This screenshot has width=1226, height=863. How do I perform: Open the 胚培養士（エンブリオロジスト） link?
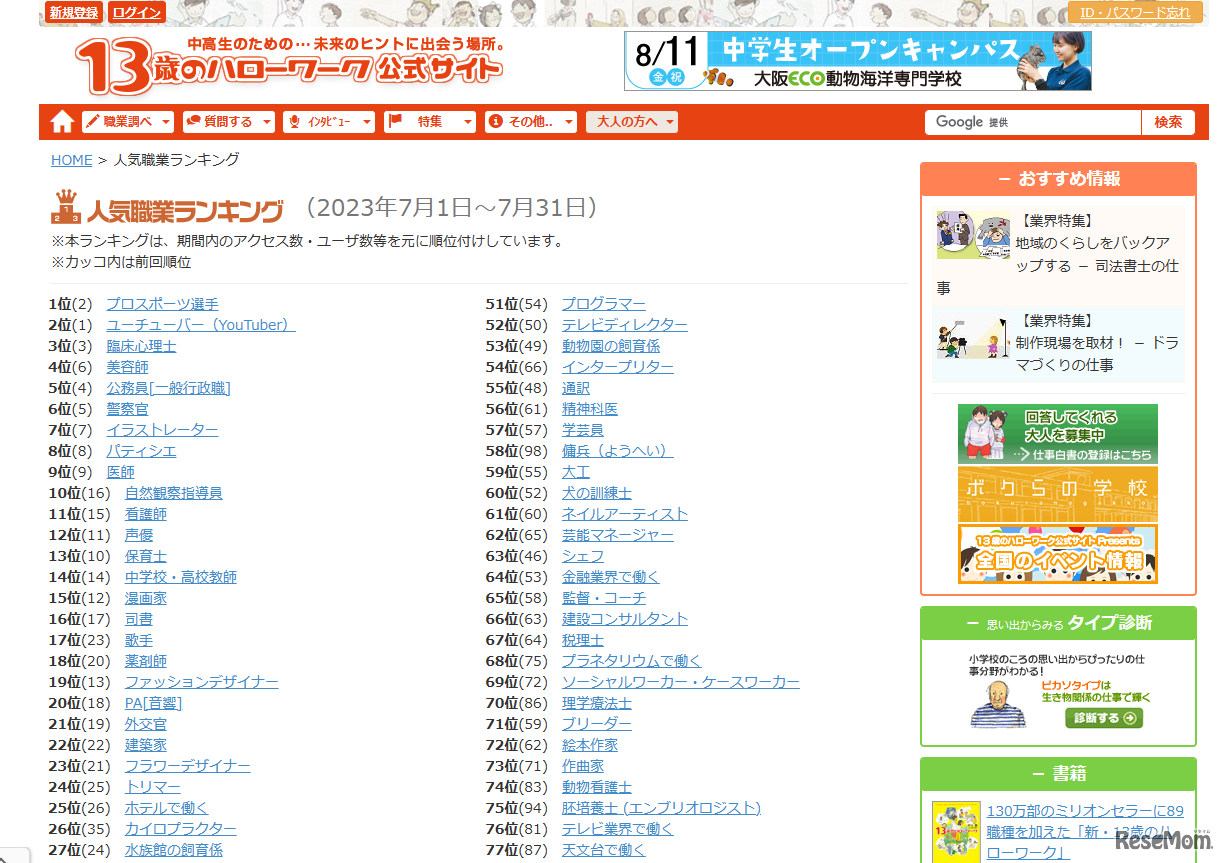click(661, 808)
